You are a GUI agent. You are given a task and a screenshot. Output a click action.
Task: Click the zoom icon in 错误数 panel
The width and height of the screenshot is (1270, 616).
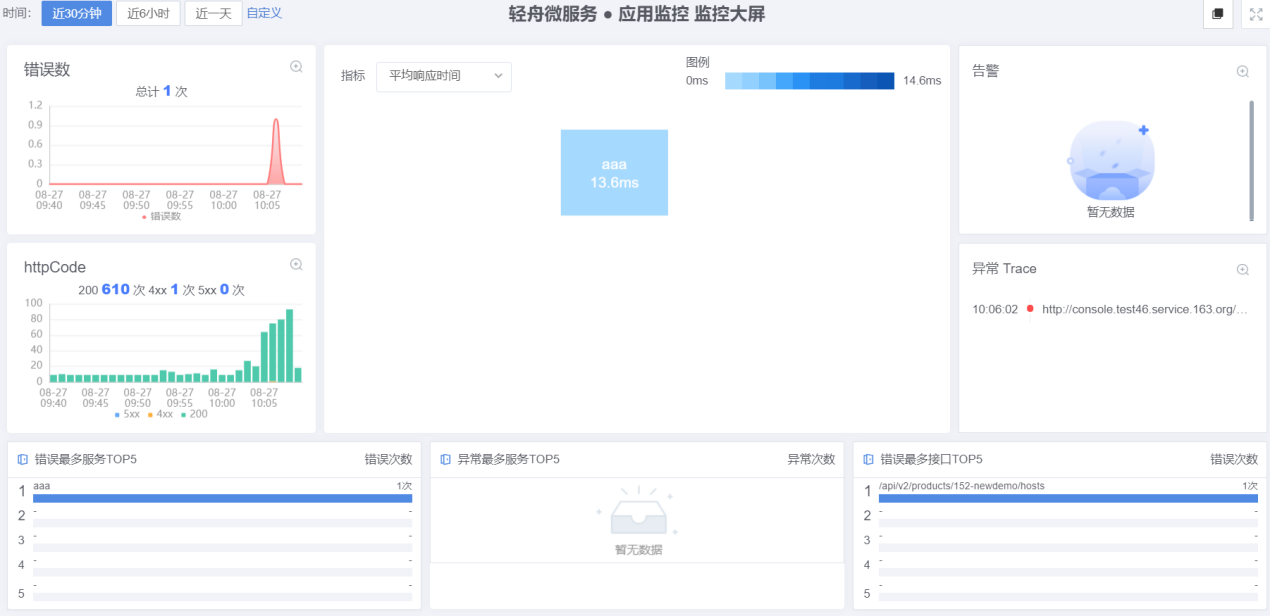pyautogui.click(x=296, y=67)
